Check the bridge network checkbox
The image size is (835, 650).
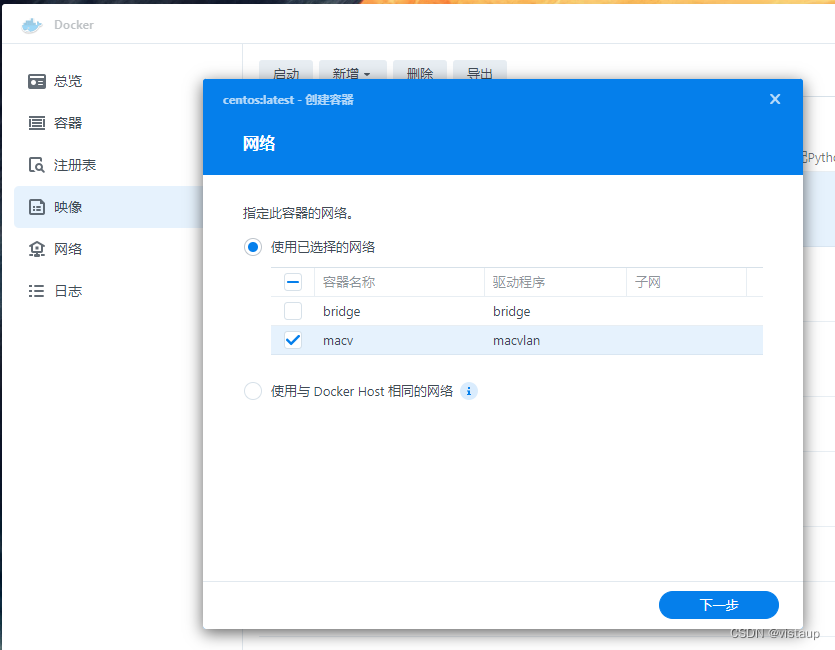[x=293, y=311]
